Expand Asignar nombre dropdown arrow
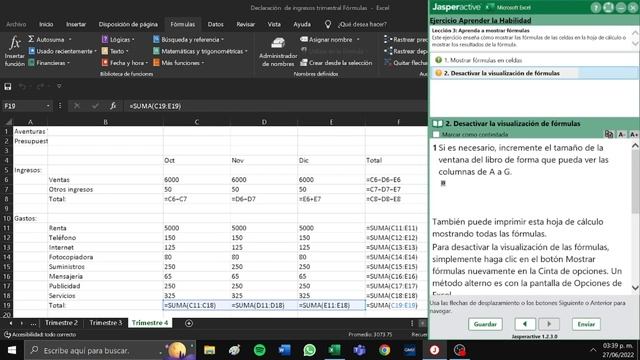This screenshot has width=640, height=360. pyautogui.click(x=358, y=40)
